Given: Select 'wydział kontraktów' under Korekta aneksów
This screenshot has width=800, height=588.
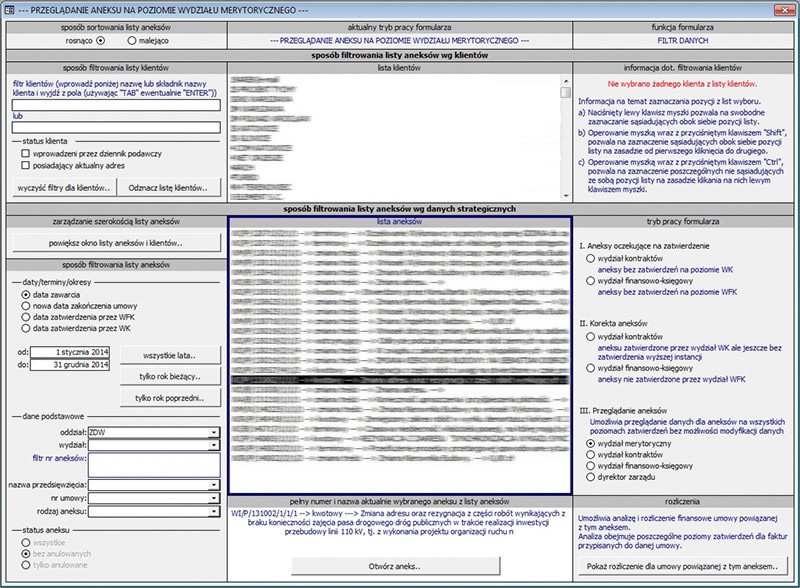Looking at the screenshot, I should [590, 336].
